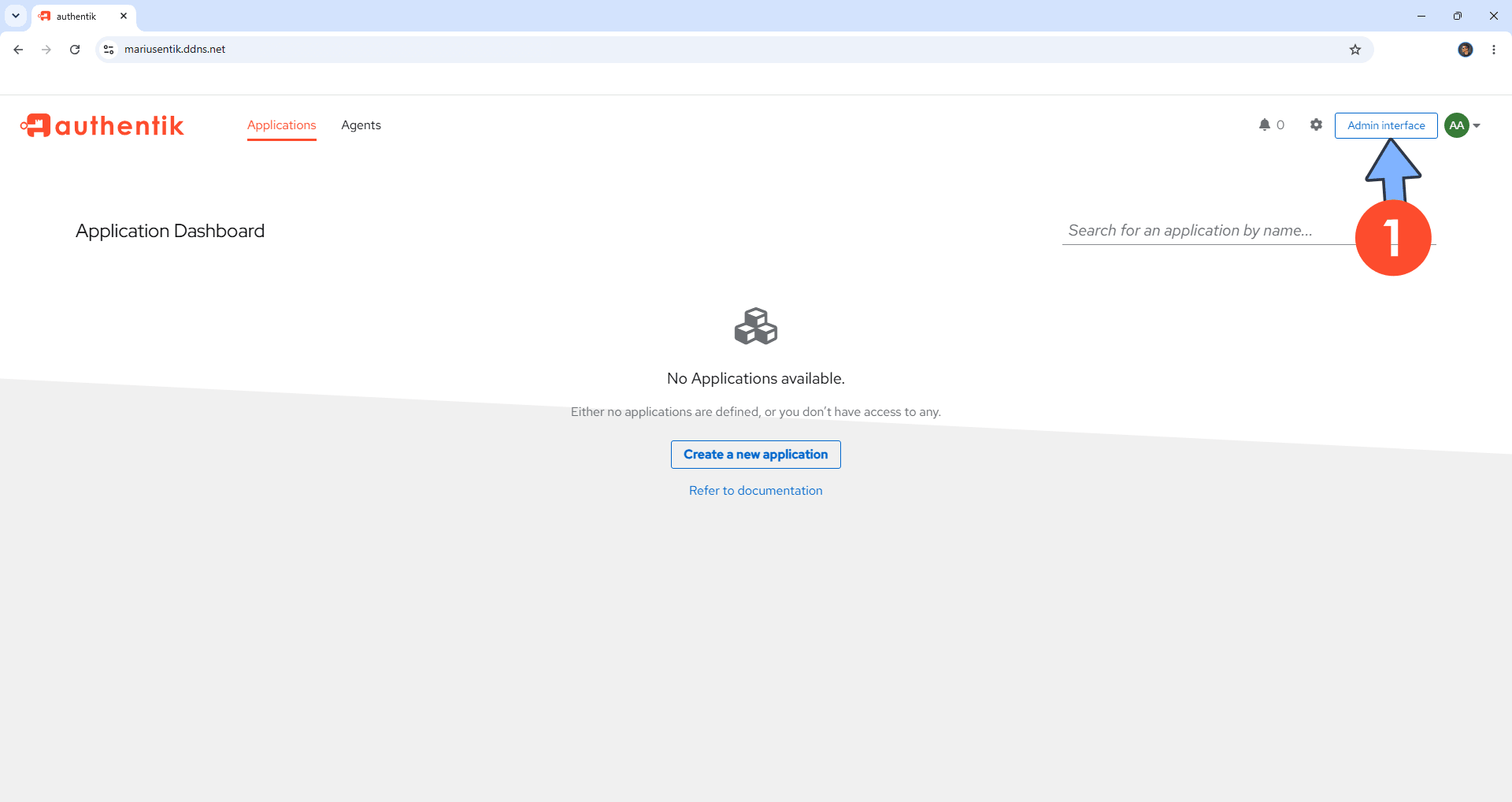1512x802 pixels.
Task: Open the notifications bell icon
Action: point(1264,124)
